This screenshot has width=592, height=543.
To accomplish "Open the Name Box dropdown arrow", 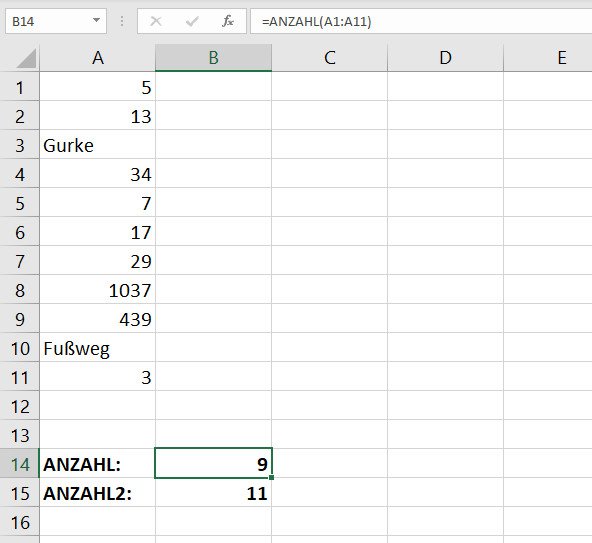I will coord(97,20).
